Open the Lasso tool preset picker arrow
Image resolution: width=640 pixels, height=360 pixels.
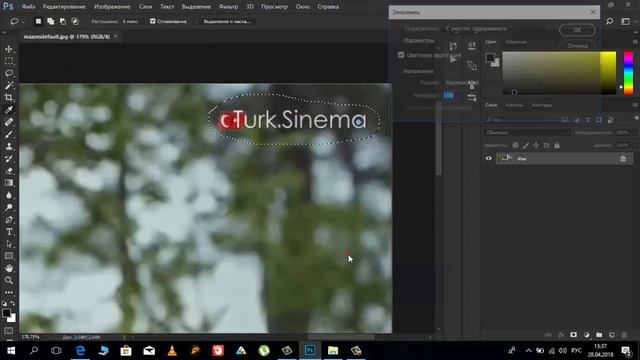click(x=23, y=21)
